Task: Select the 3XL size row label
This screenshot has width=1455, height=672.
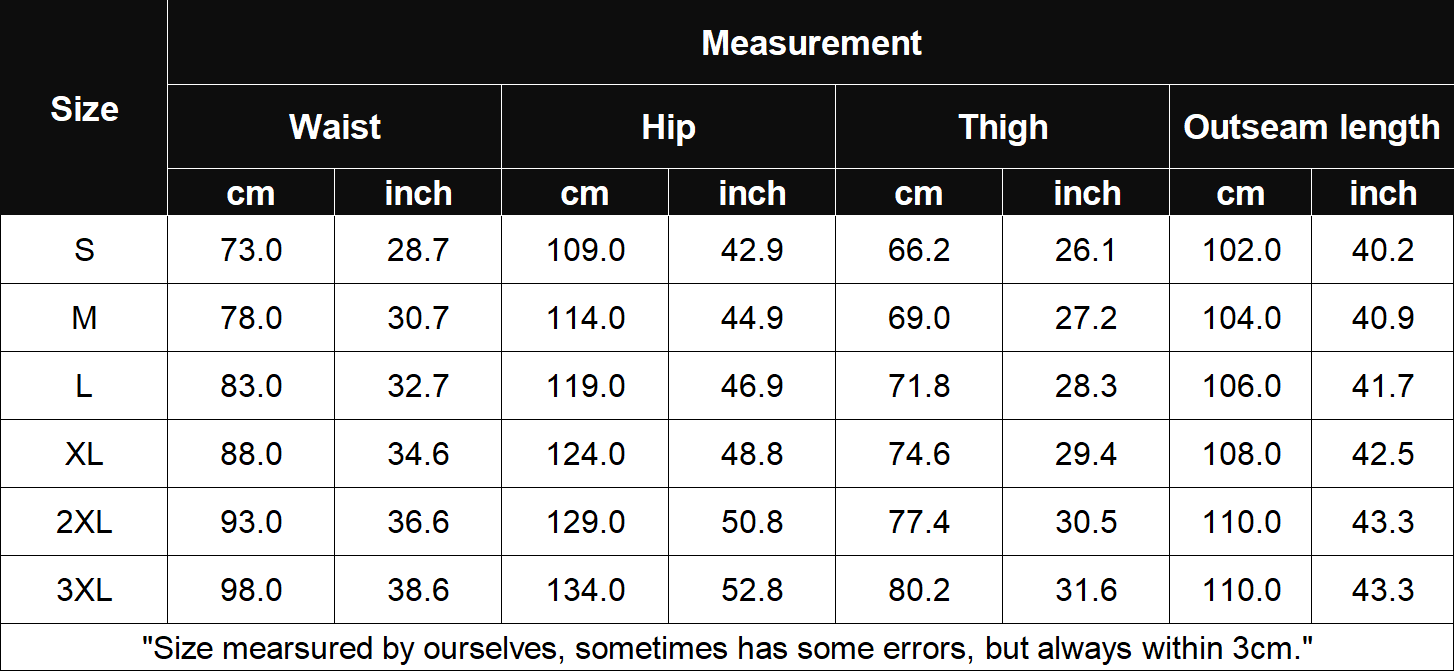Action: tap(84, 590)
